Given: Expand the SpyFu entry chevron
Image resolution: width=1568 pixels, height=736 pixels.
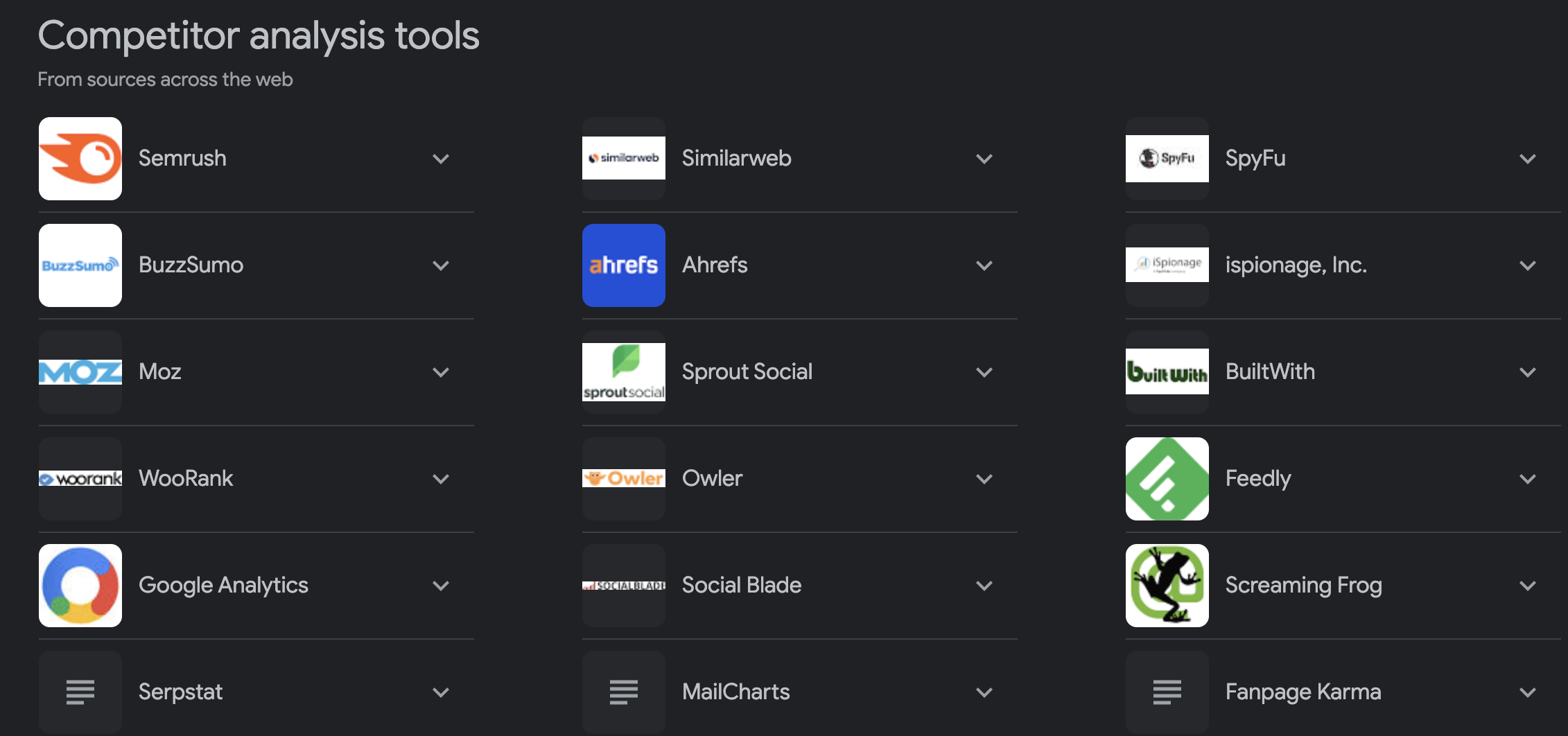Looking at the screenshot, I should (1528, 159).
